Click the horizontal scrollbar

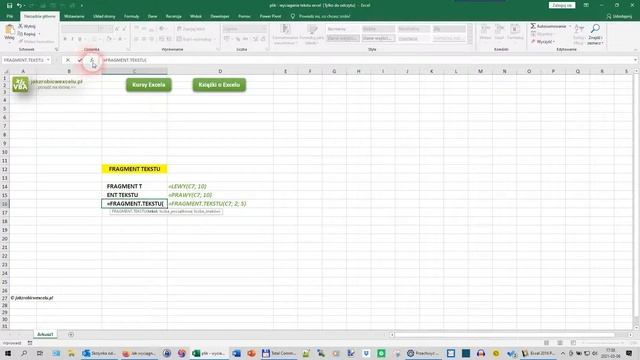point(510,335)
